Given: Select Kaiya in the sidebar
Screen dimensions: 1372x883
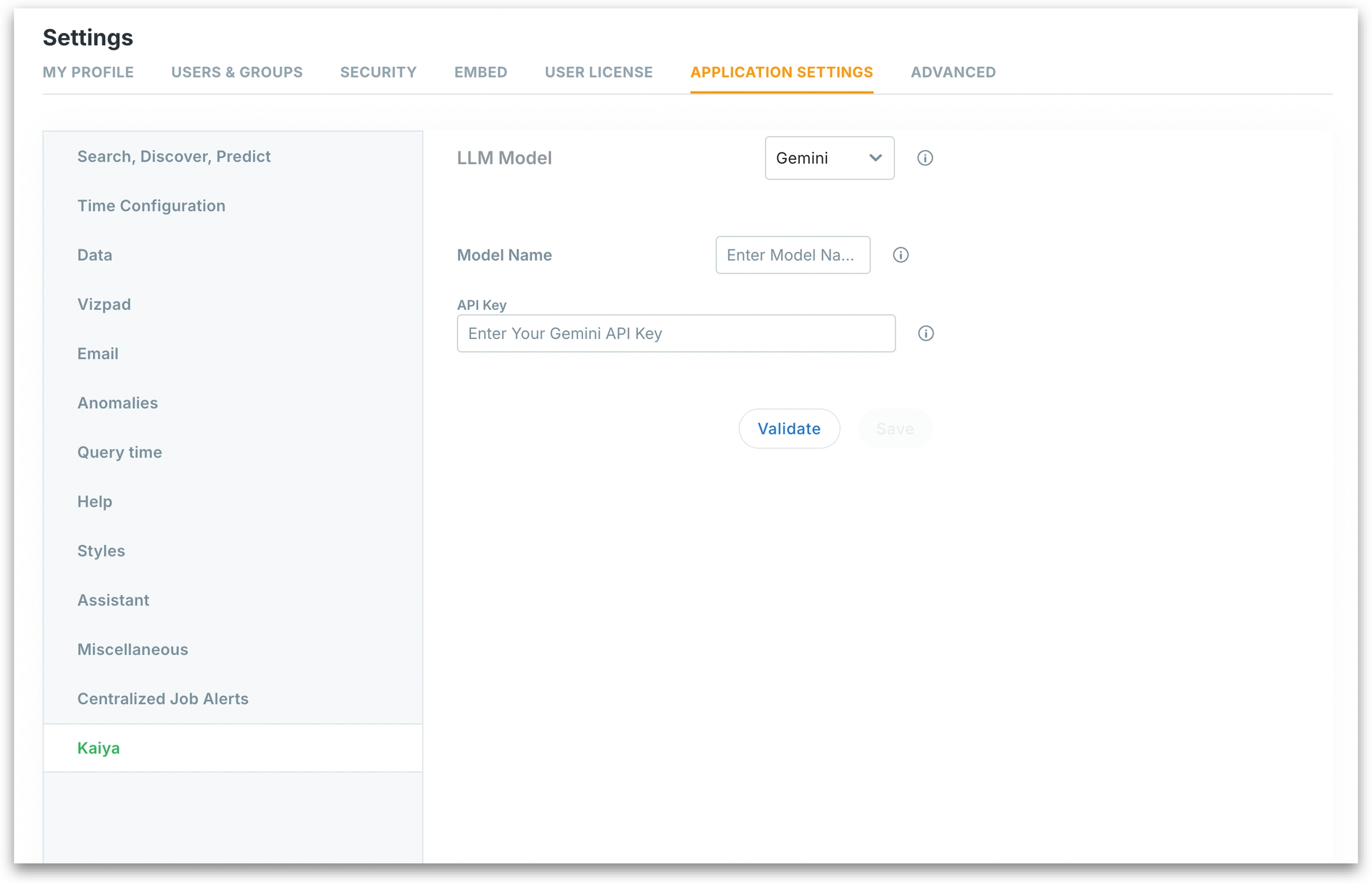Looking at the screenshot, I should pyautogui.click(x=98, y=748).
